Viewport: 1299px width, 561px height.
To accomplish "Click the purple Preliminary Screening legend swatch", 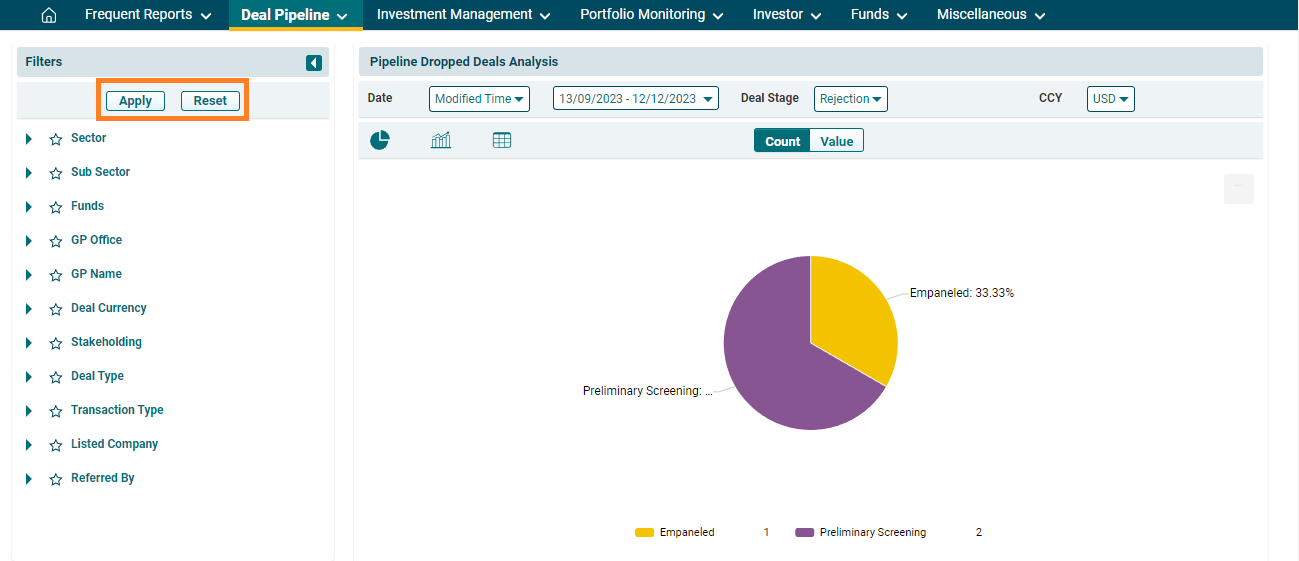I will 804,532.
